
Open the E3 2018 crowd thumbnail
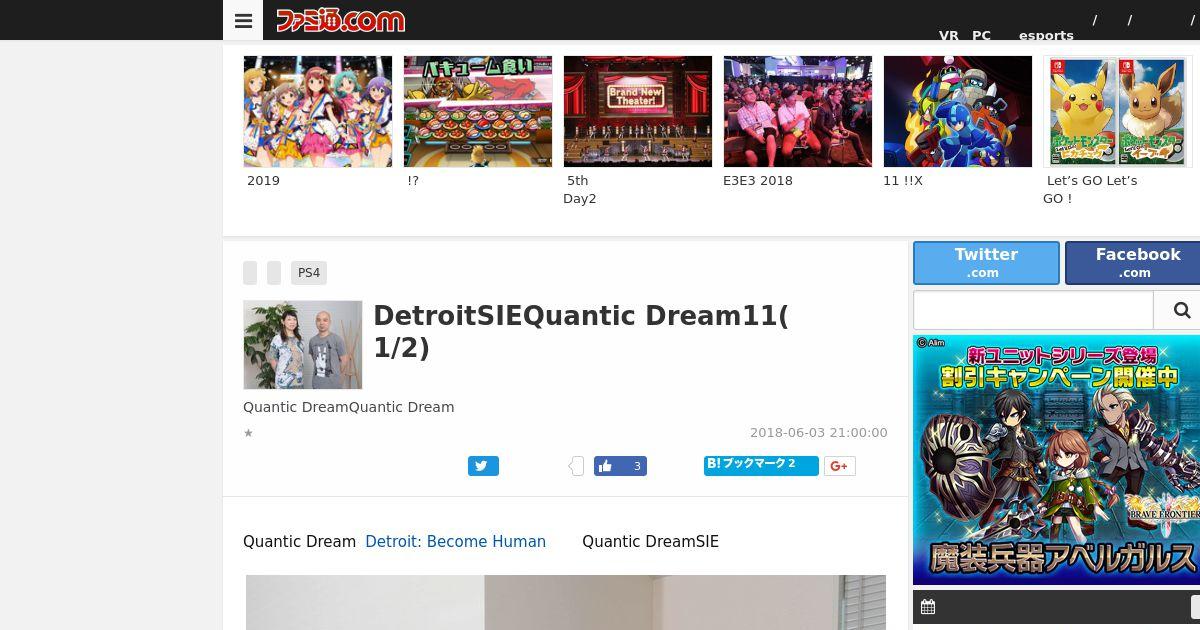point(798,111)
